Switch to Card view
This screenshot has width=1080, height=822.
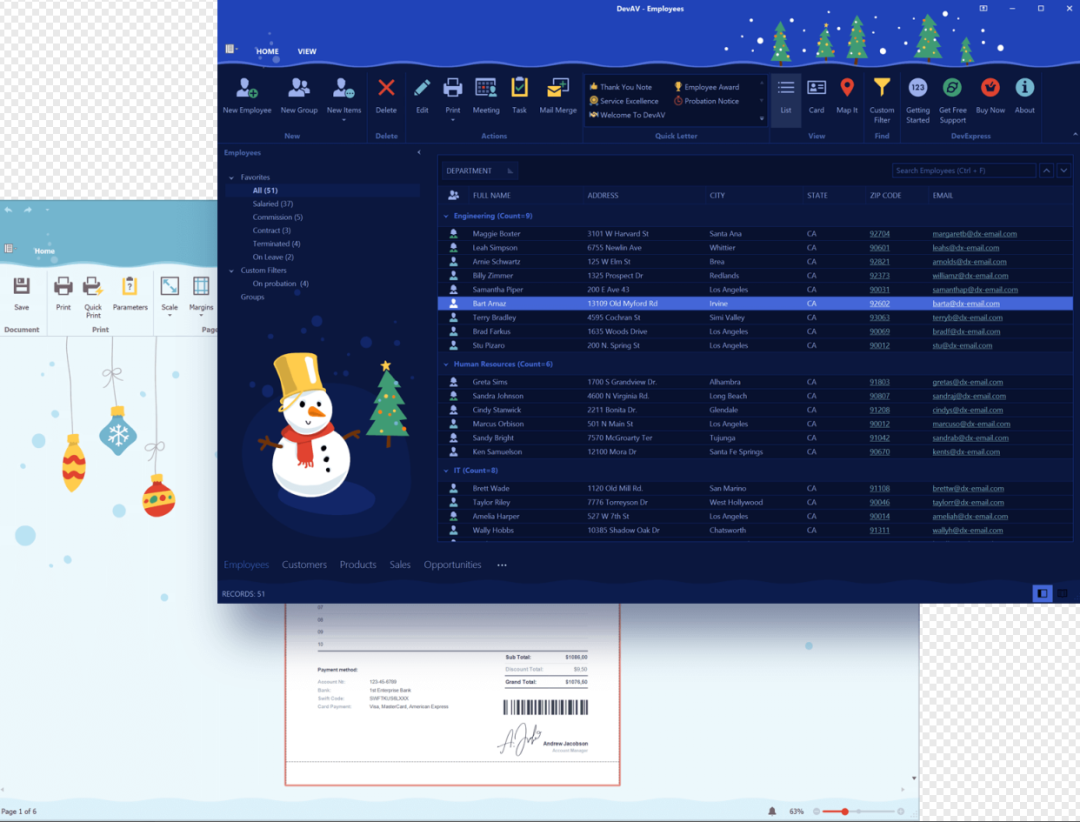(x=816, y=95)
